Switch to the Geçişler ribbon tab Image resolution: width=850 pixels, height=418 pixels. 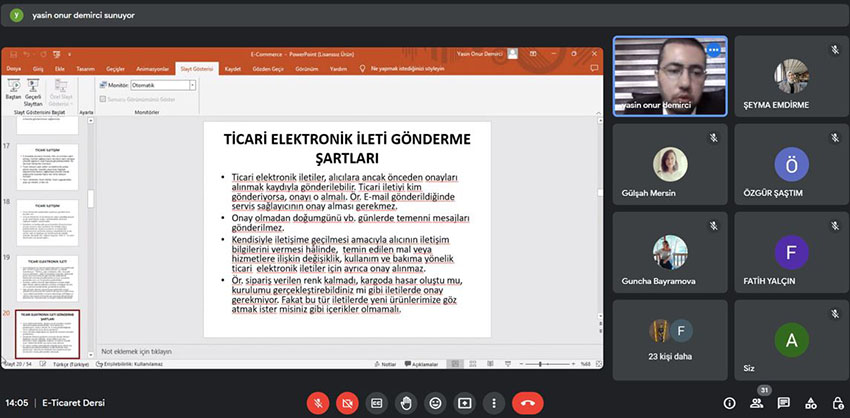[x=115, y=69]
